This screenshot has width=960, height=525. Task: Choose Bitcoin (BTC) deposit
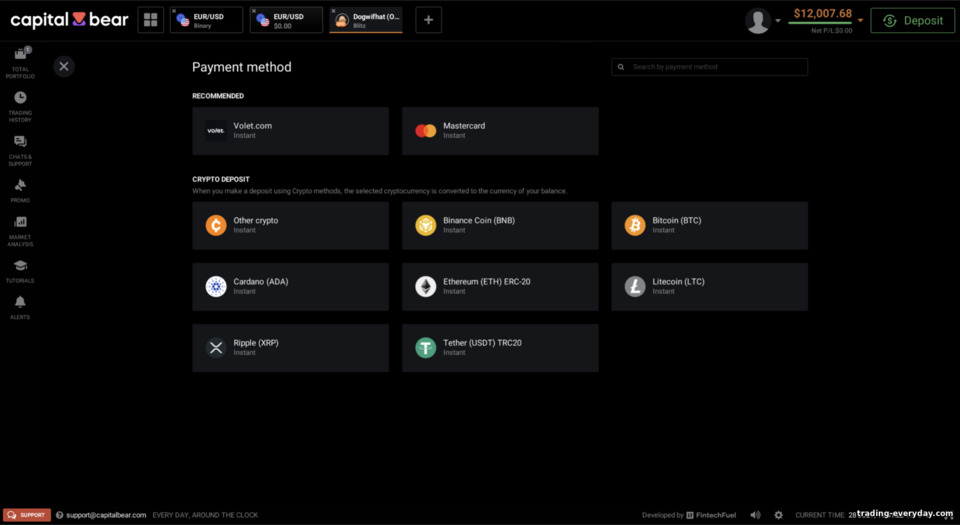(710, 226)
